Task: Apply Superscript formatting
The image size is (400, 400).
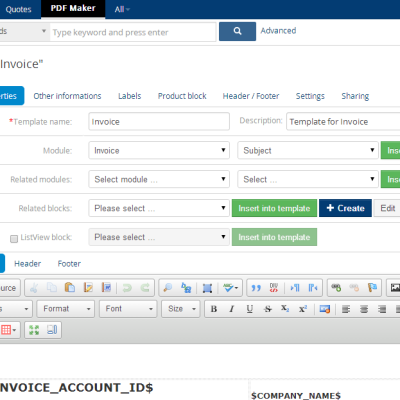Action: click(x=303, y=309)
